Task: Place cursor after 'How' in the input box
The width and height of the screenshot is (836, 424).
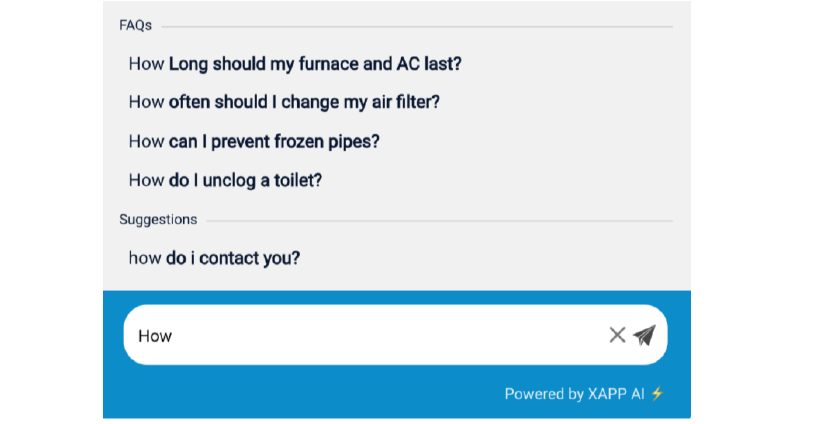Action: [173, 335]
